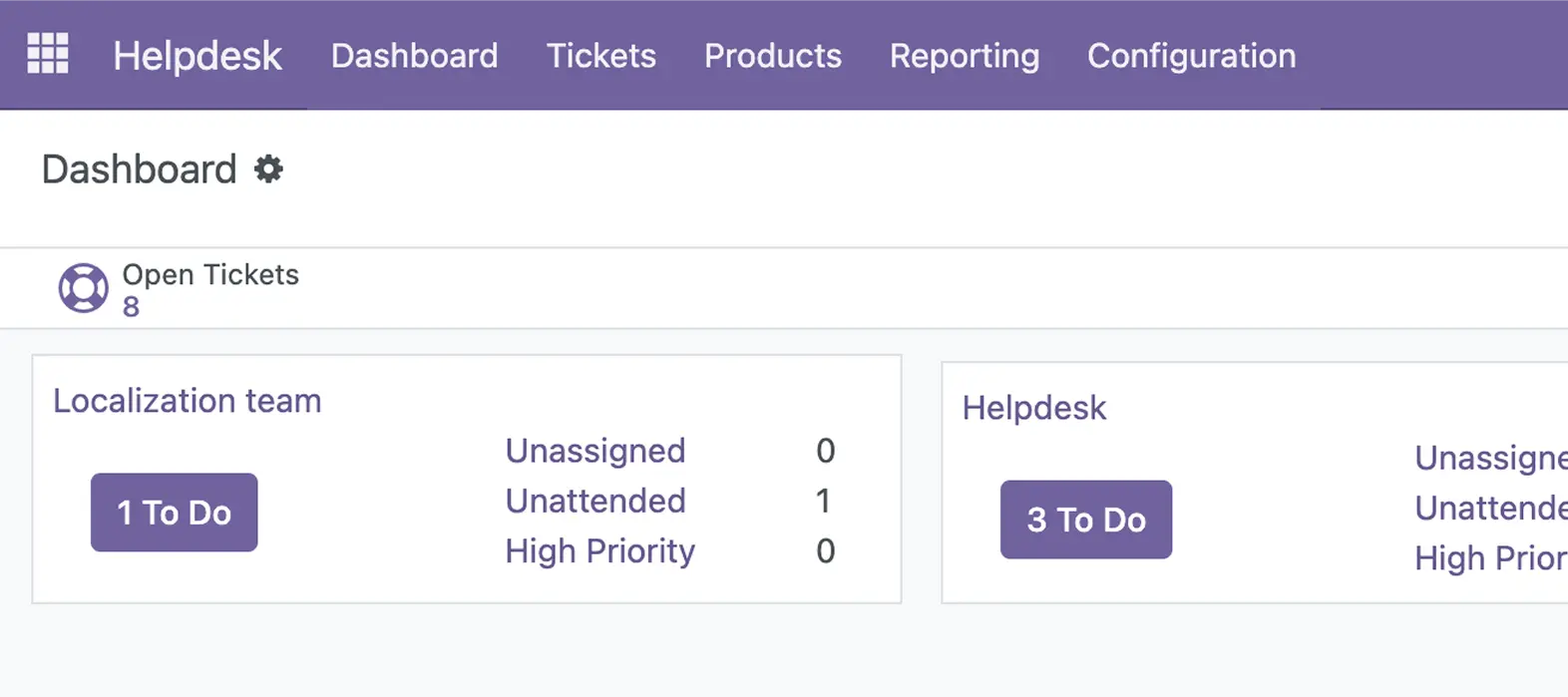Screen dimensions: 1568x697
Task: Click High Priority in Localization team card
Action: point(599,551)
